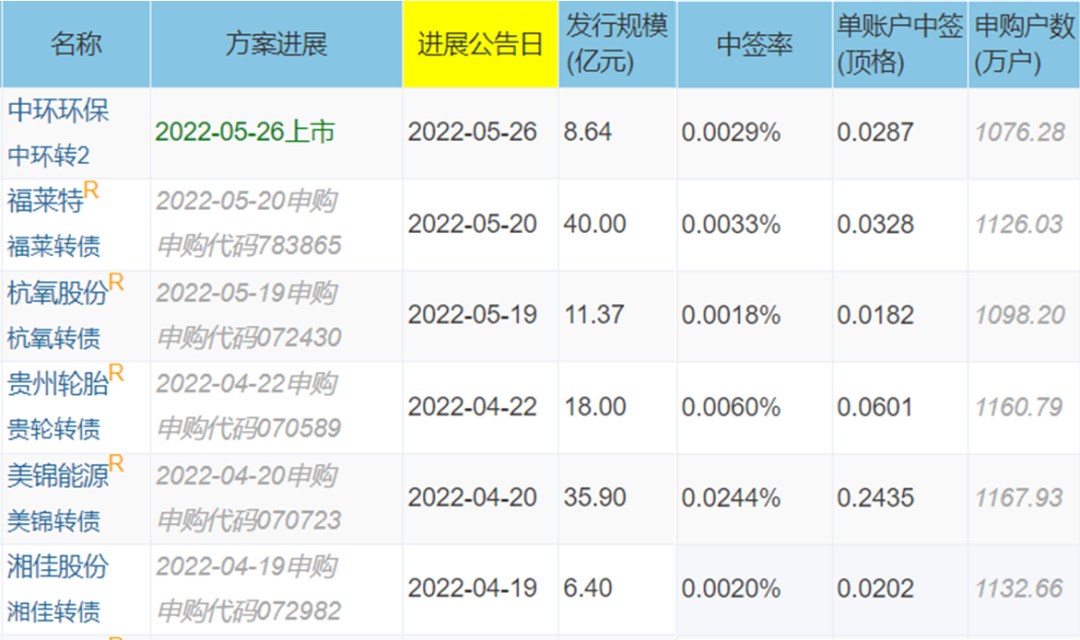Viewport: 1080px width, 640px height.
Task: Sort by the 进展公告日 column header
Action: [480, 45]
